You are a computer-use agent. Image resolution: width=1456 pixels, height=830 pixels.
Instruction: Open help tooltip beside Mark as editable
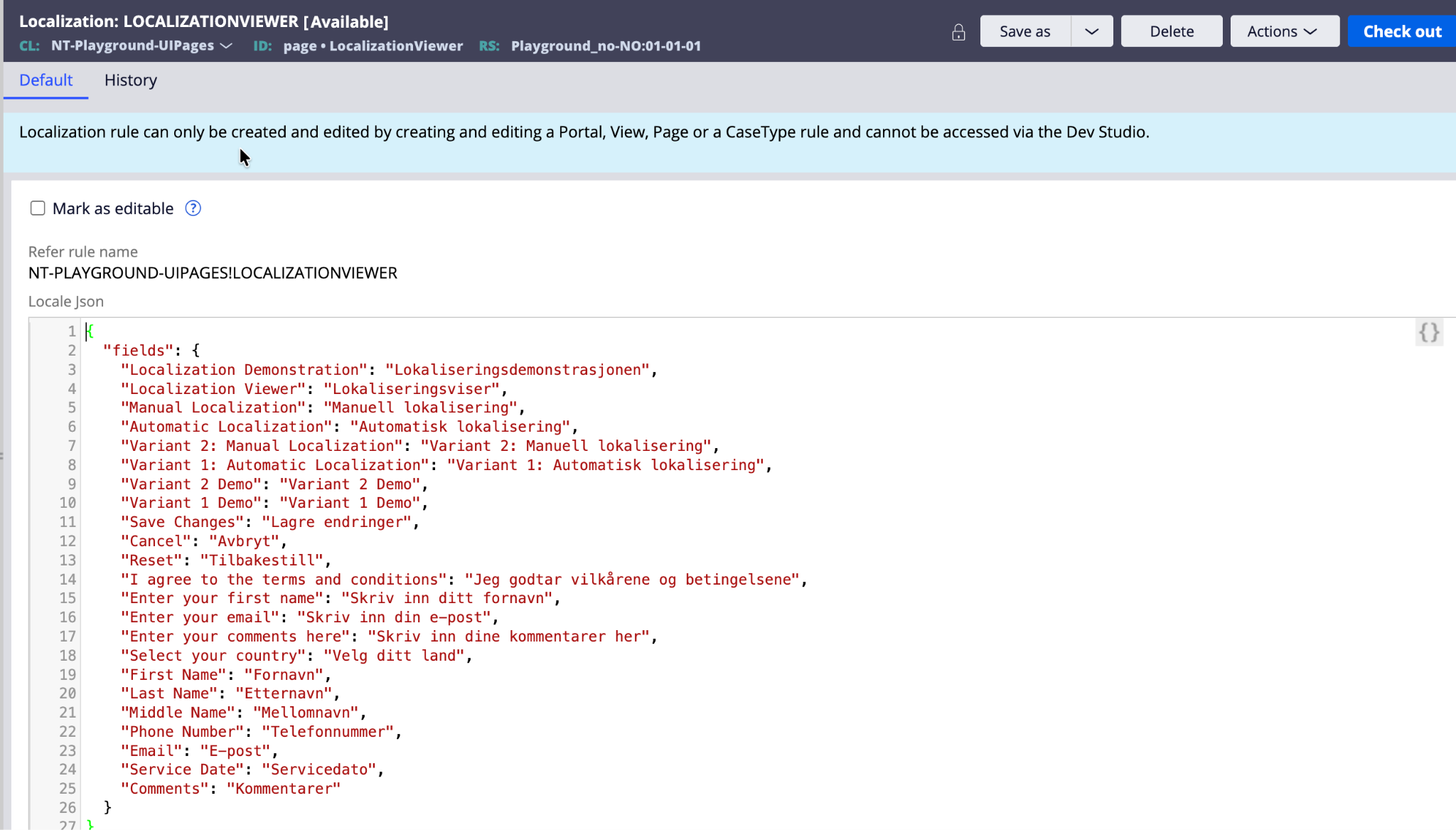click(193, 208)
